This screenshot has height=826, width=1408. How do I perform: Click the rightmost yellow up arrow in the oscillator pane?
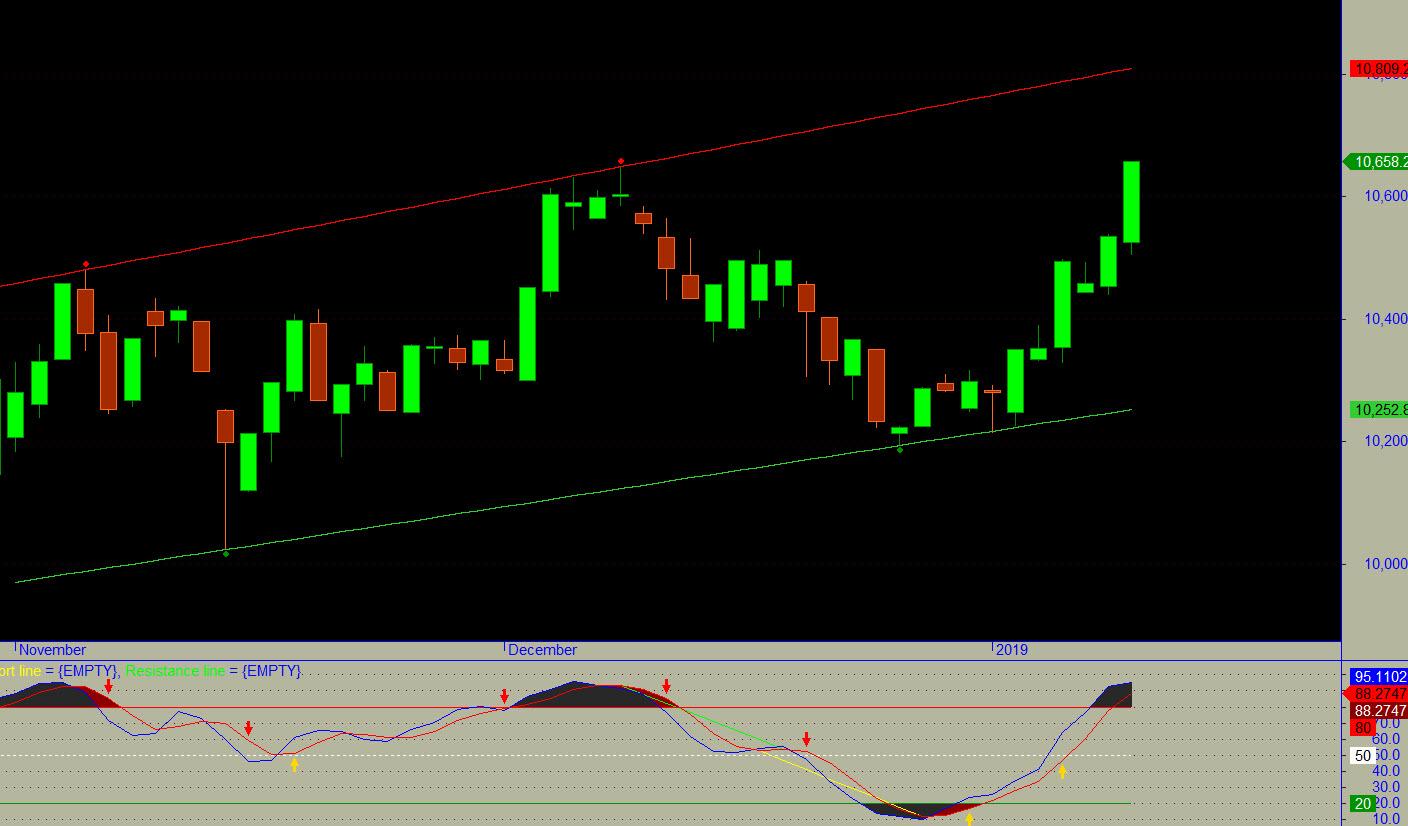pyautogui.click(x=1062, y=772)
